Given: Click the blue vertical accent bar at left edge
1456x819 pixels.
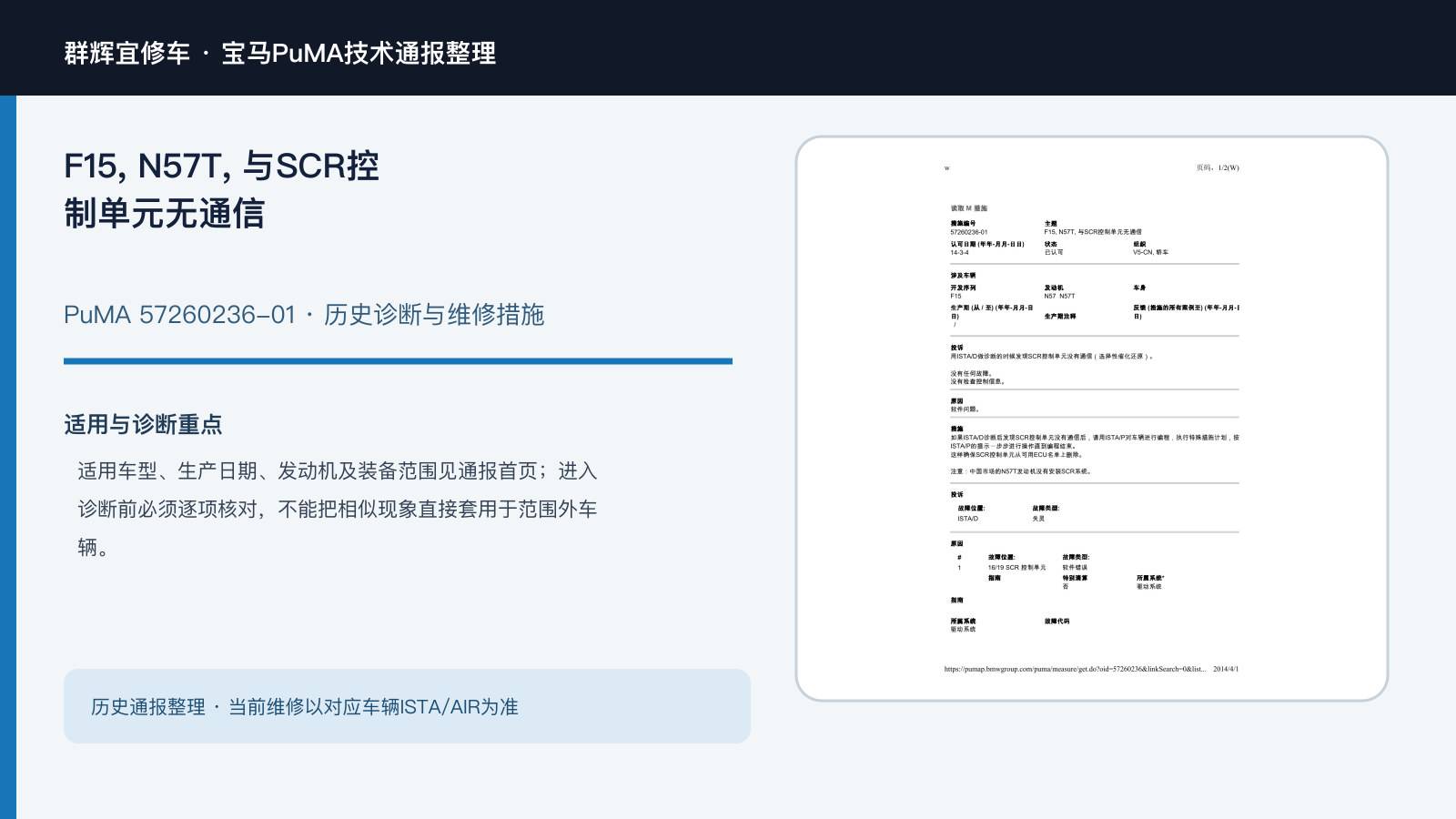Looking at the screenshot, I should (x=8, y=457).
